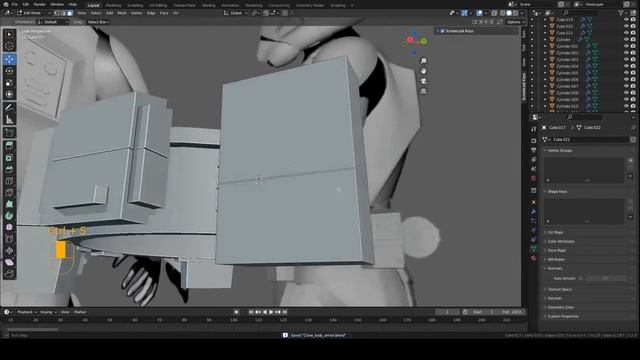Image resolution: width=640 pixels, height=360 pixels.
Task: Hide Cylinder.005 using its eye icon
Action: pyautogui.click(x=626, y=73)
